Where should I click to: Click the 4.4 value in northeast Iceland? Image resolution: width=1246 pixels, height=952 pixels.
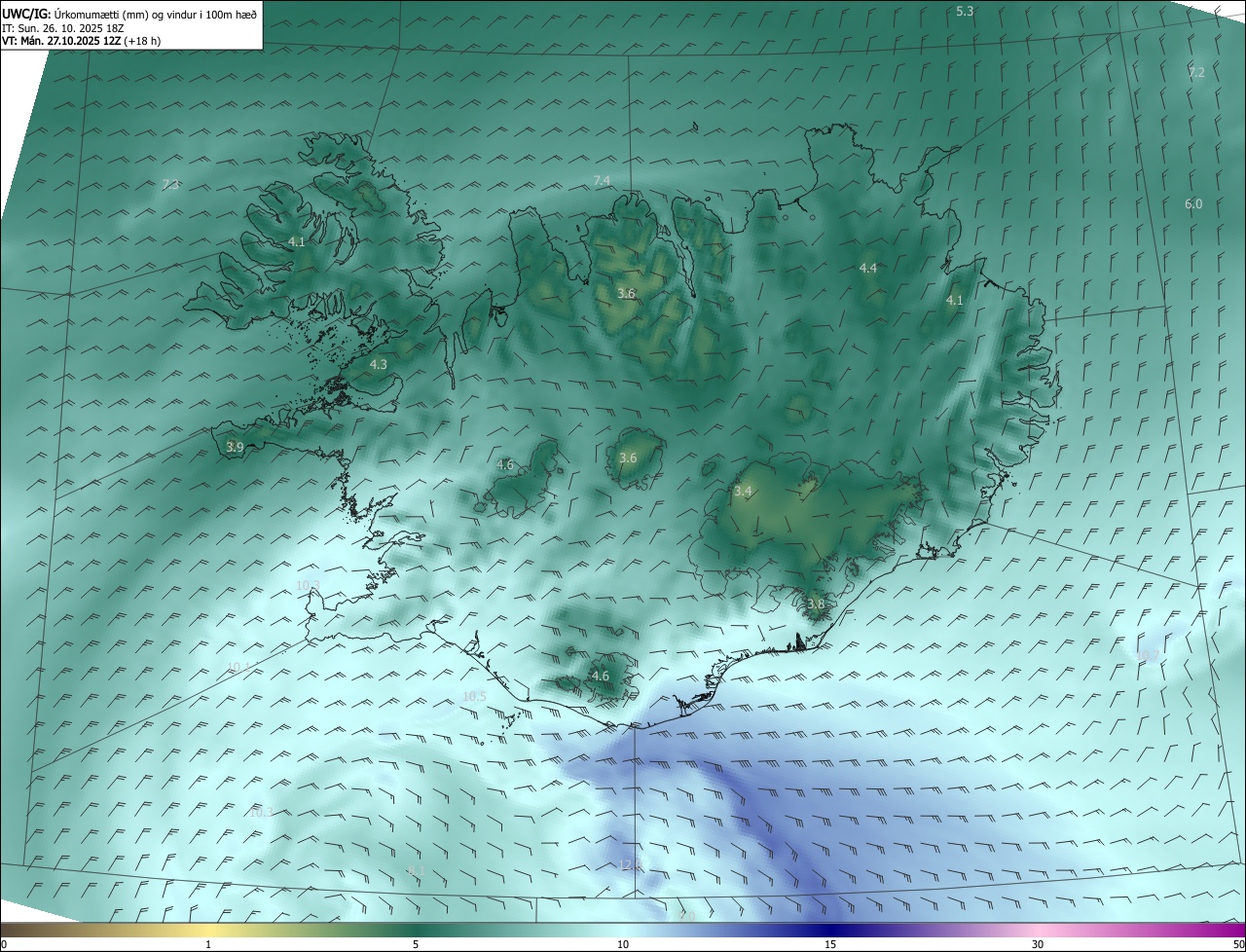click(x=868, y=269)
